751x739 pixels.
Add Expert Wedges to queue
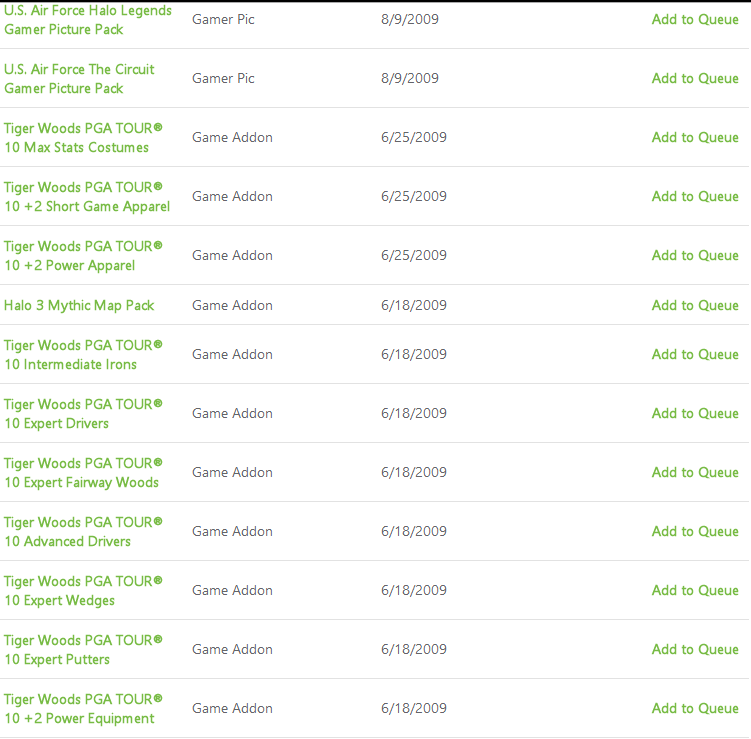(695, 590)
